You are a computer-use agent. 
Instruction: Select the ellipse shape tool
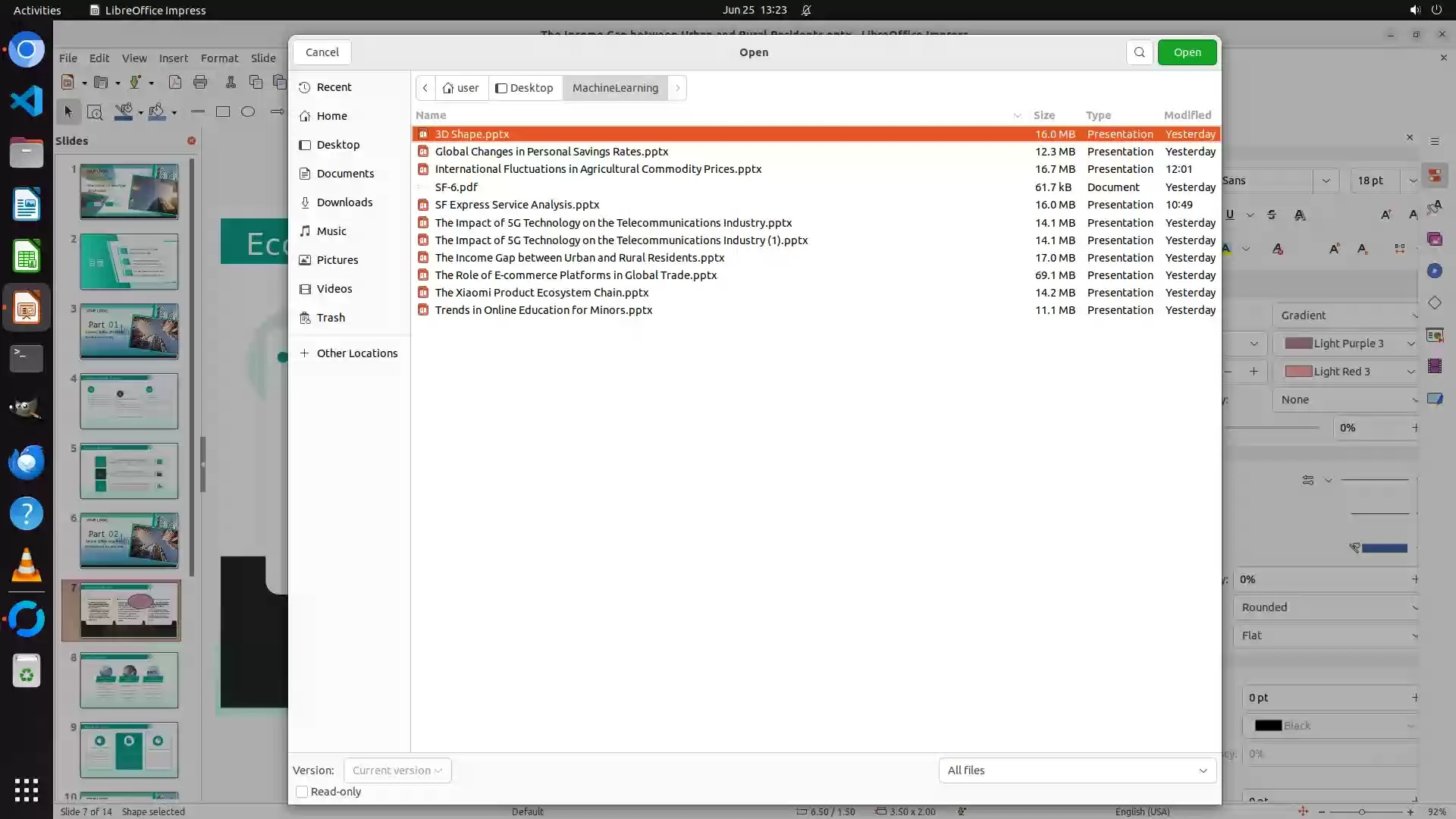point(248,111)
